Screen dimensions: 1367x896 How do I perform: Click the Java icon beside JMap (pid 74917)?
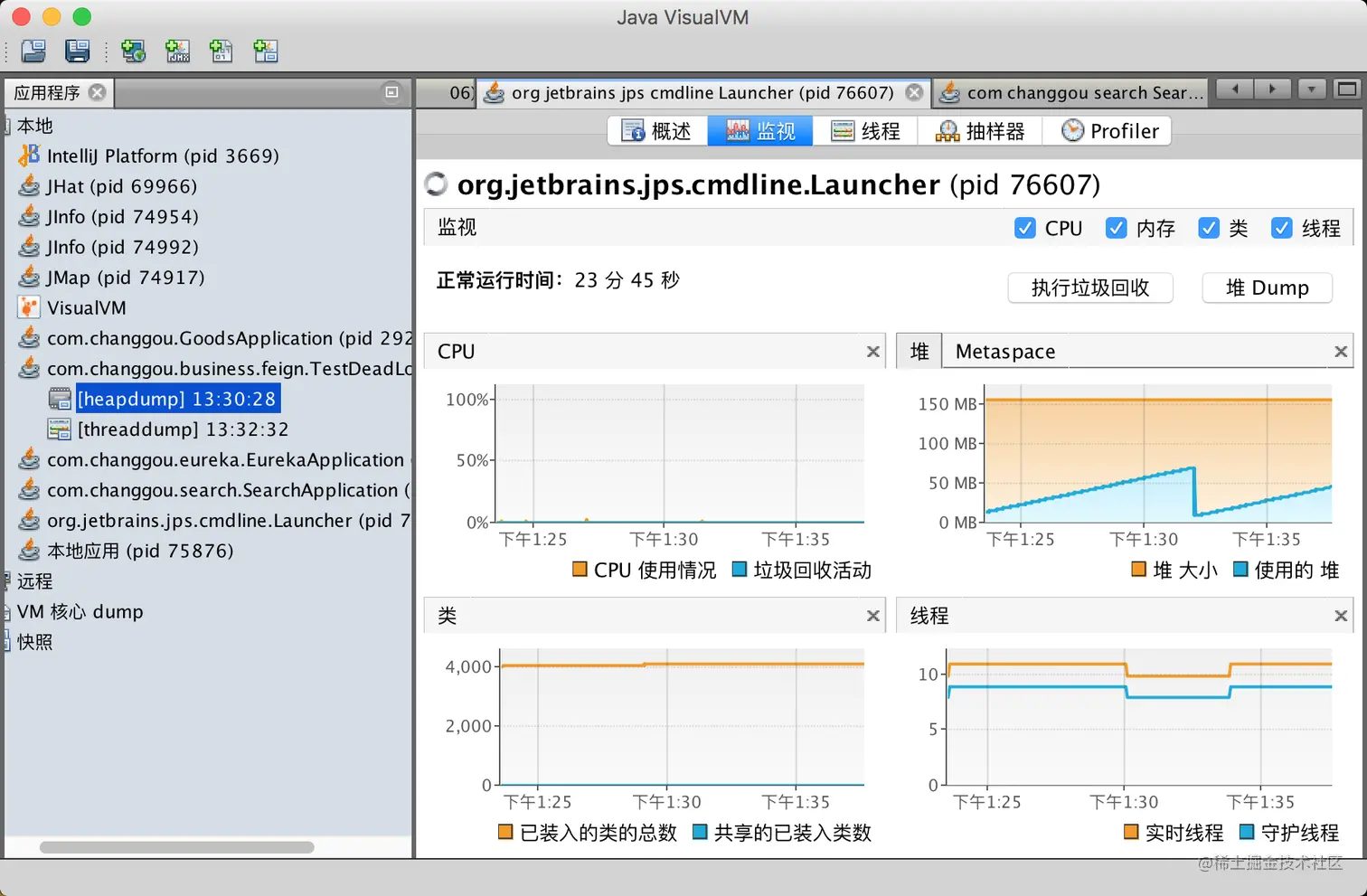coord(30,277)
